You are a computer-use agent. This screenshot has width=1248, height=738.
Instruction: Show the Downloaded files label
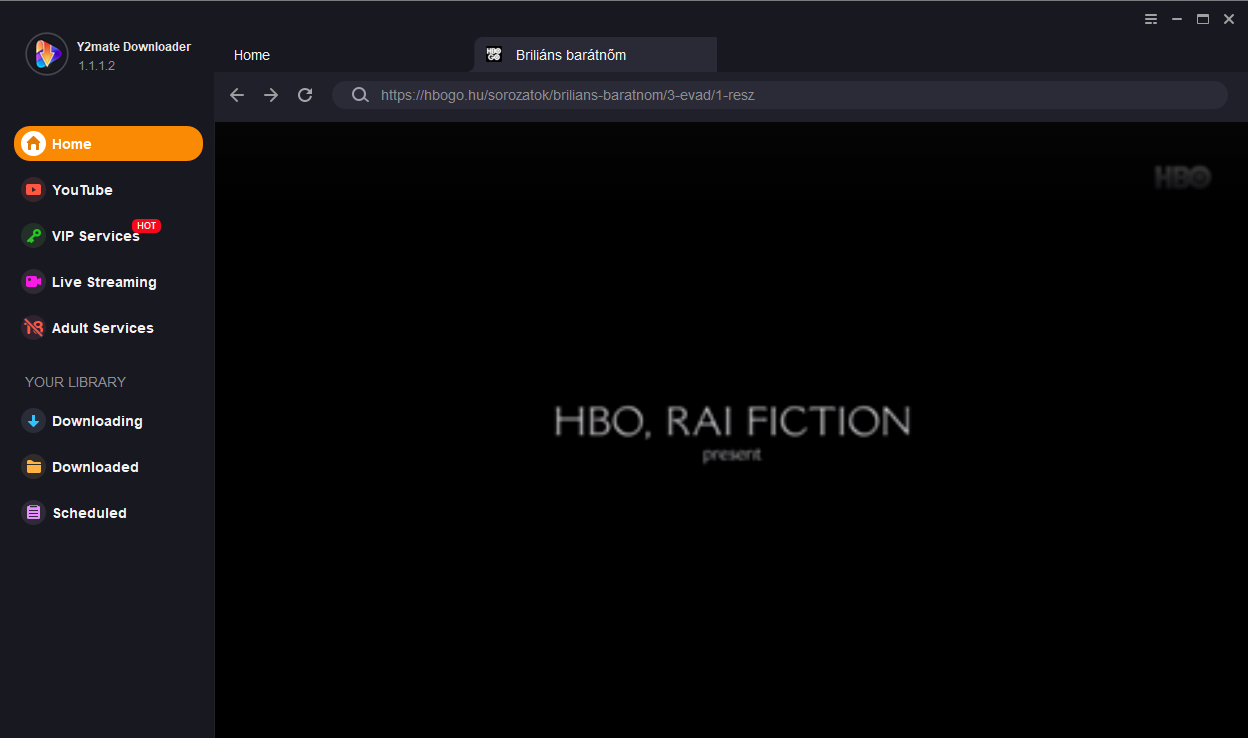coord(95,467)
